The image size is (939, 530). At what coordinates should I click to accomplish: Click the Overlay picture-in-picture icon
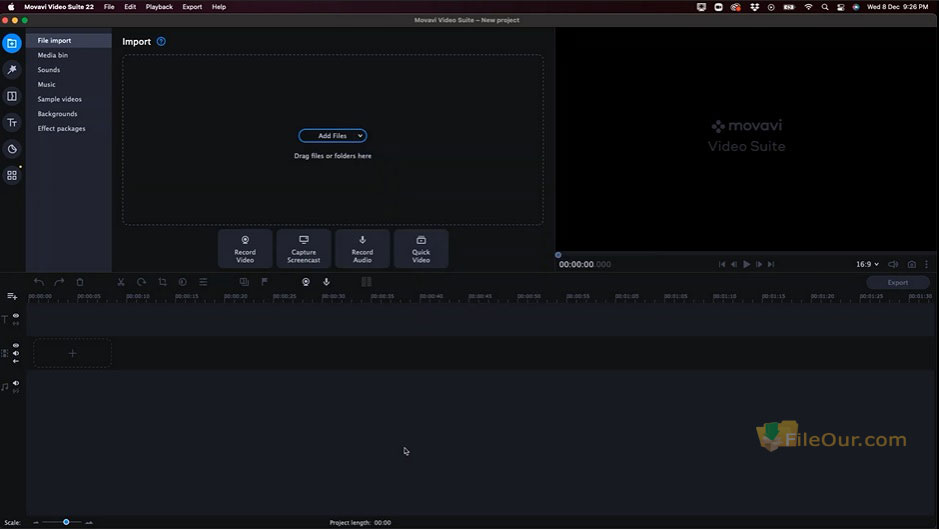click(244, 281)
